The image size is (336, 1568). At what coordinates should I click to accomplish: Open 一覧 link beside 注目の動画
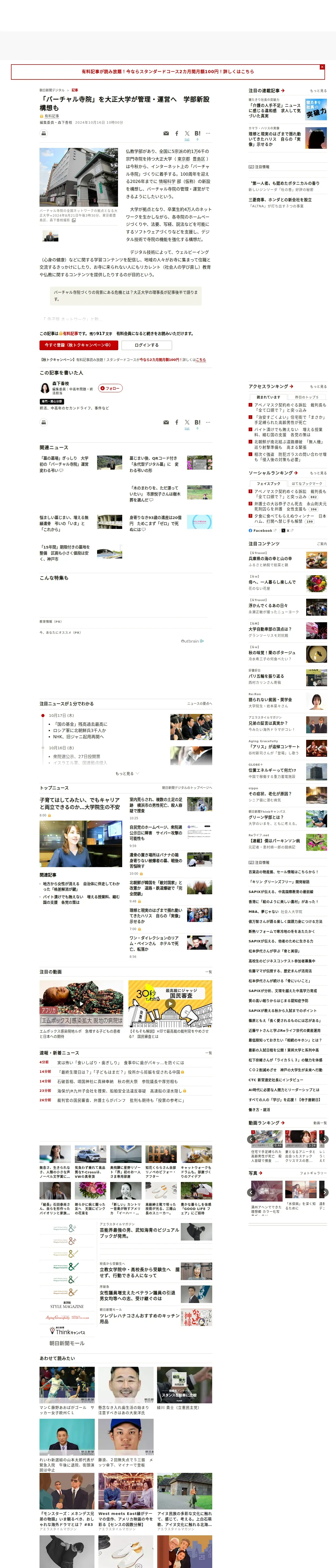(209, 972)
